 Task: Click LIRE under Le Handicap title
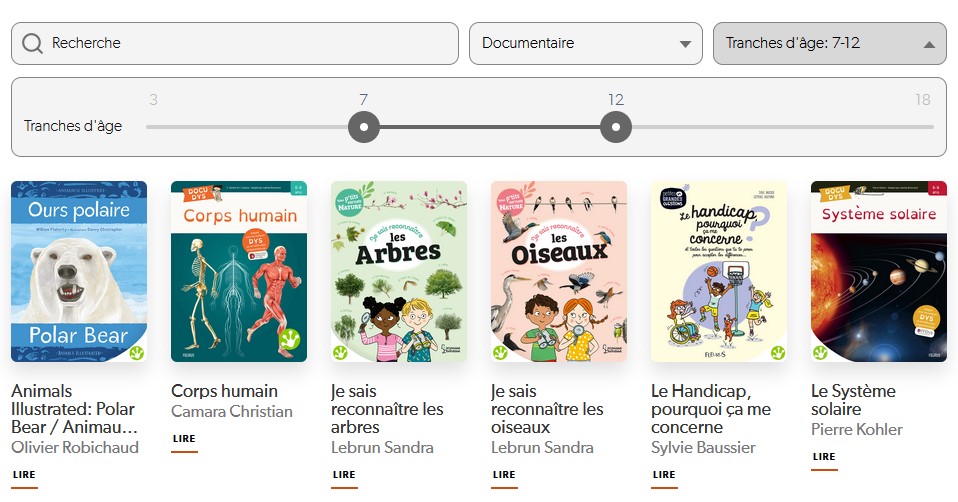pyautogui.click(x=664, y=475)
